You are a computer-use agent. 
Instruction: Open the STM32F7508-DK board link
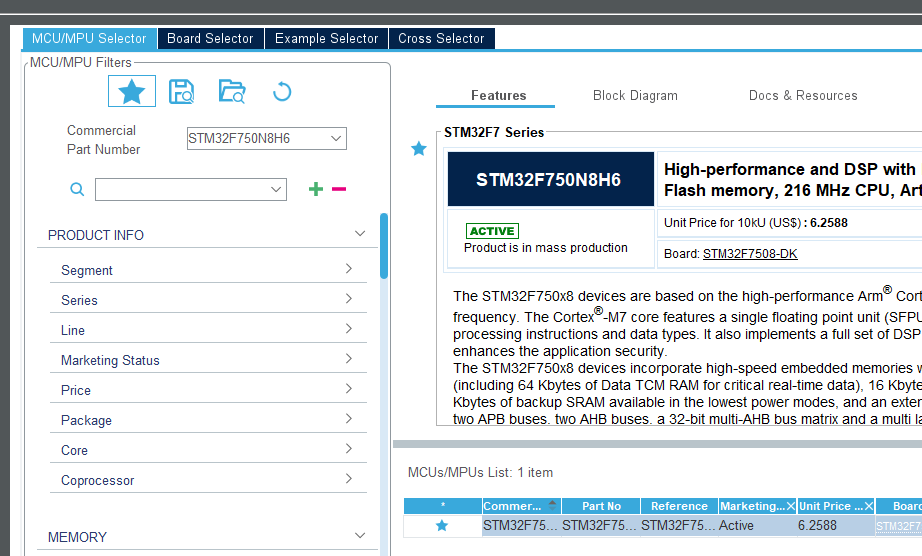pos(750,254)
